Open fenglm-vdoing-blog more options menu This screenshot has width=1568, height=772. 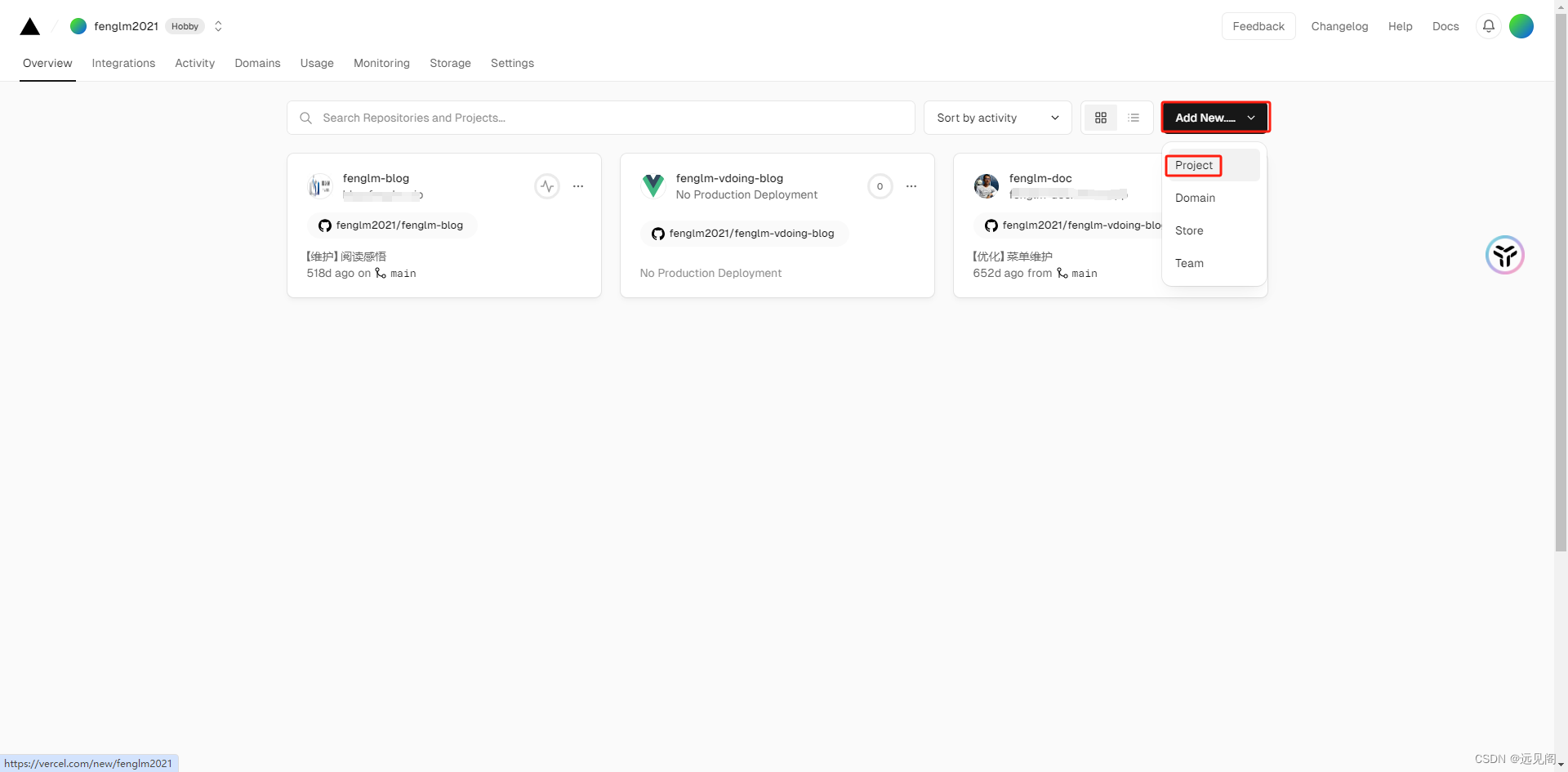(x=911, y=186)
